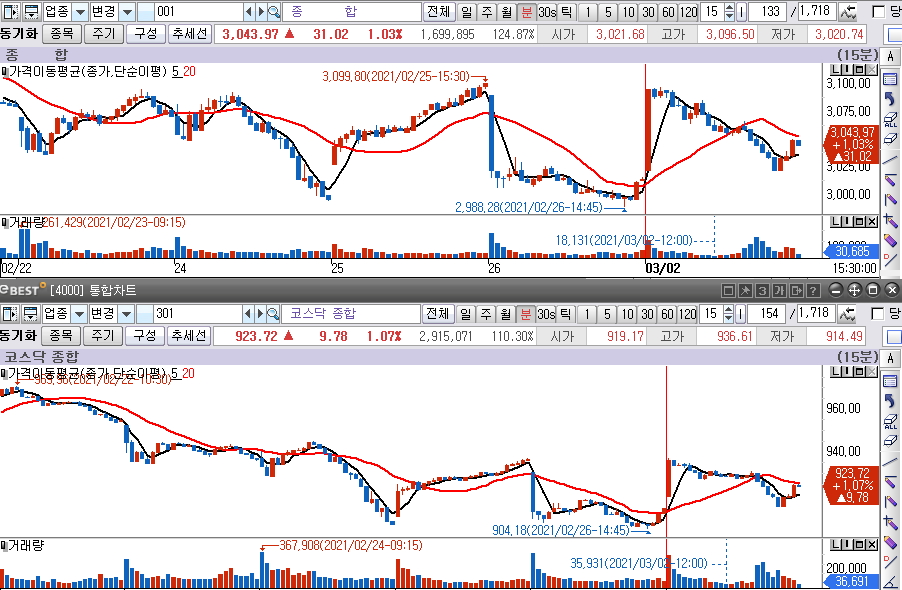The image size is (902, 590).
Task: Toggle the 30s period in KOSDAQ chart
Action: pyautogui.click(x=546, y=313)
